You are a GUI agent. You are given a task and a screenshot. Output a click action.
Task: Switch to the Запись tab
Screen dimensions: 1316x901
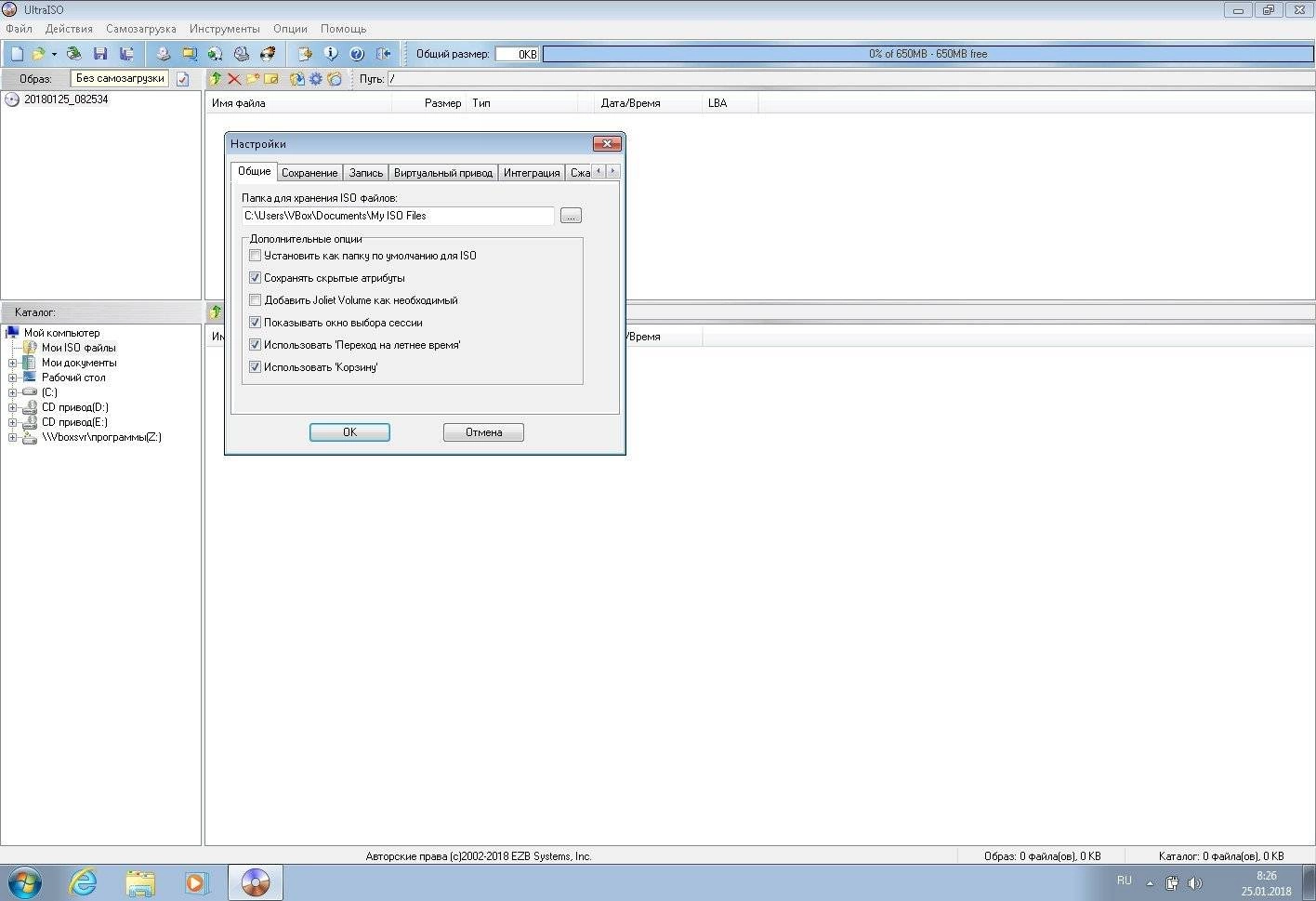pyautogui.click(x=366, y=173)
